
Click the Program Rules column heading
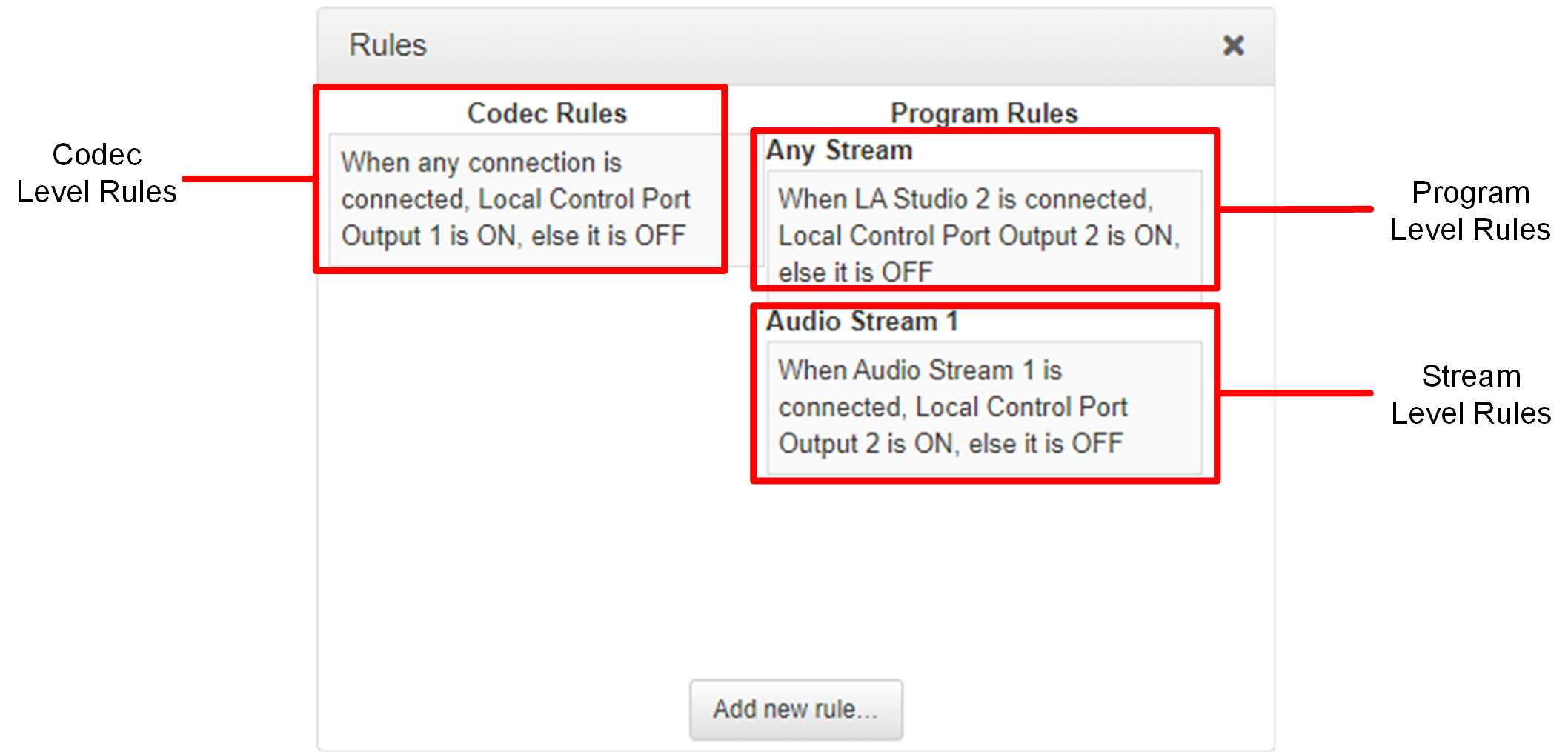coord(983,113)
